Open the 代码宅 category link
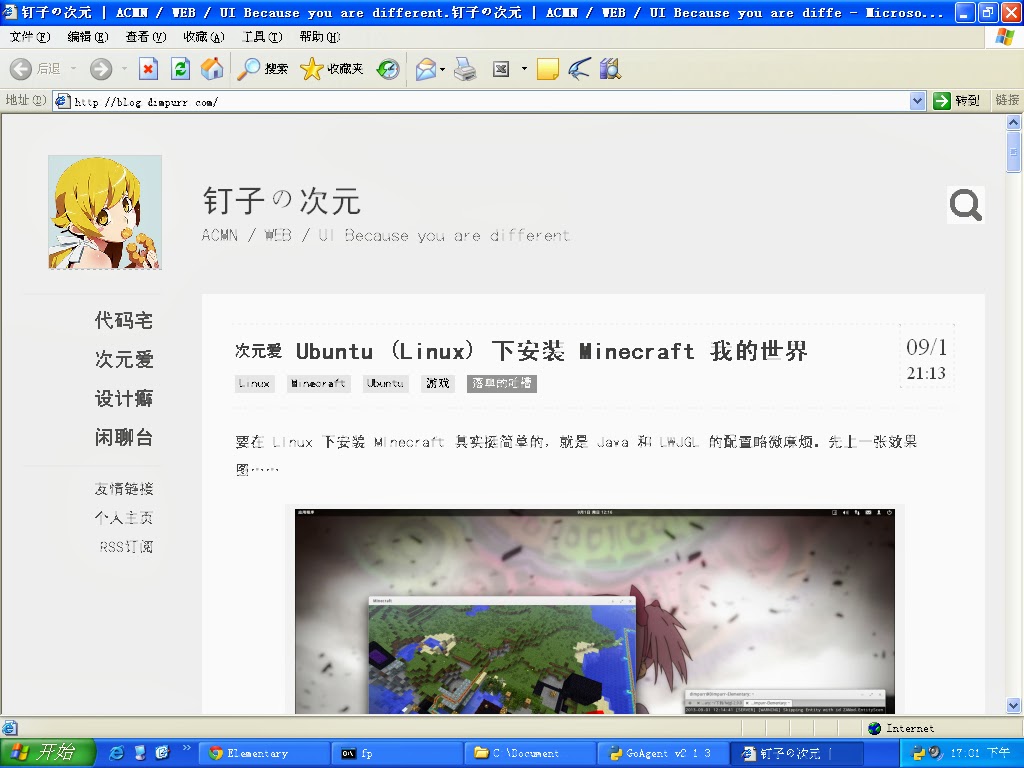Viewport: 1024px width, 768px height. pos(124,321)
